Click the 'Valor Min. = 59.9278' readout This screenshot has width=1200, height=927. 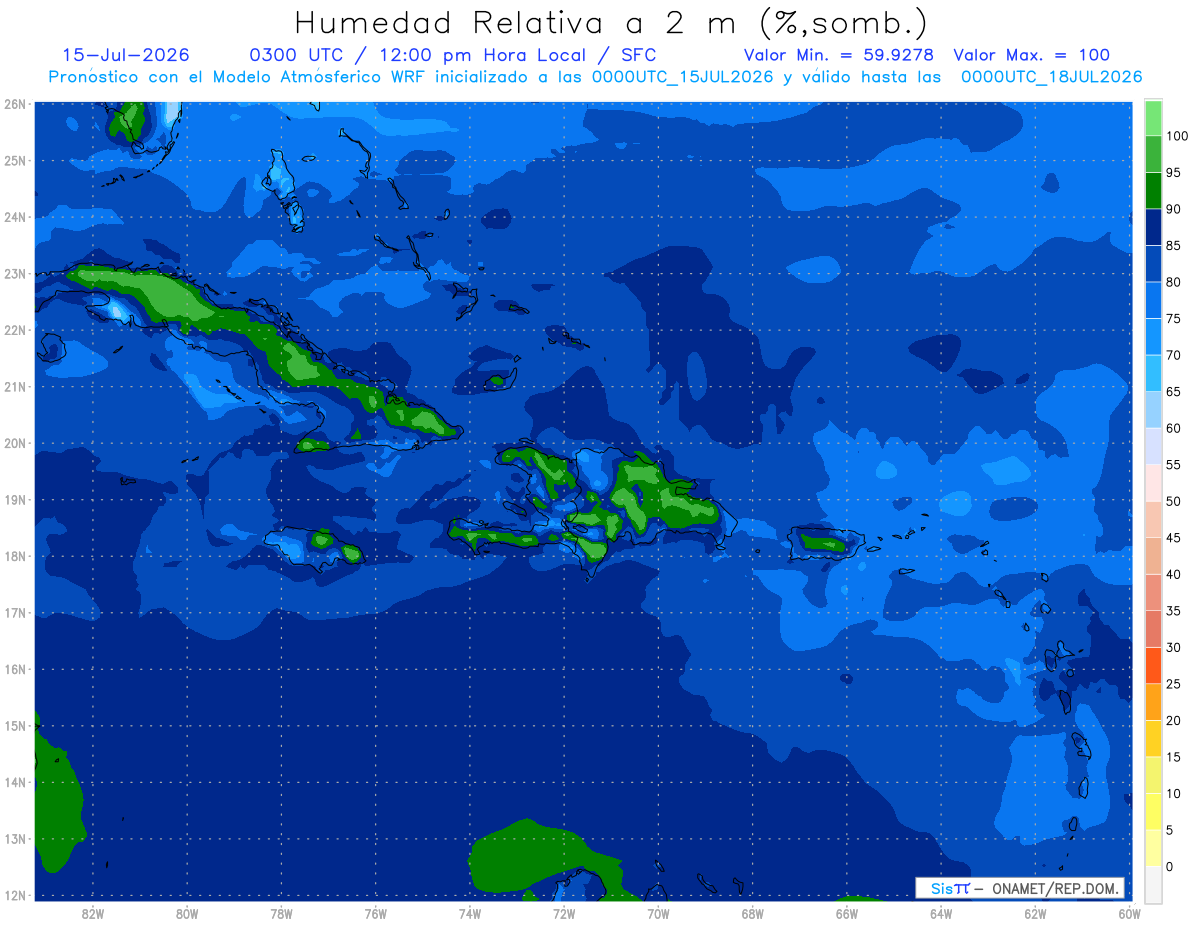(x=839, y=55)
